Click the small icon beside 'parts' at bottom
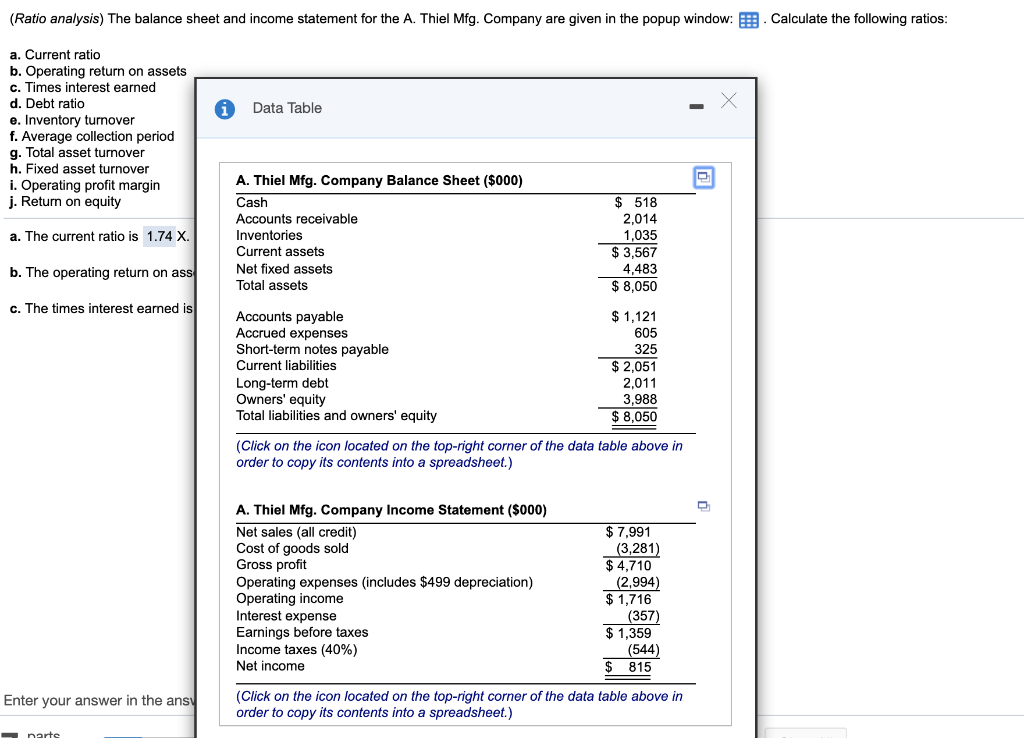1024x738 pixels. [x=10, y=733]
